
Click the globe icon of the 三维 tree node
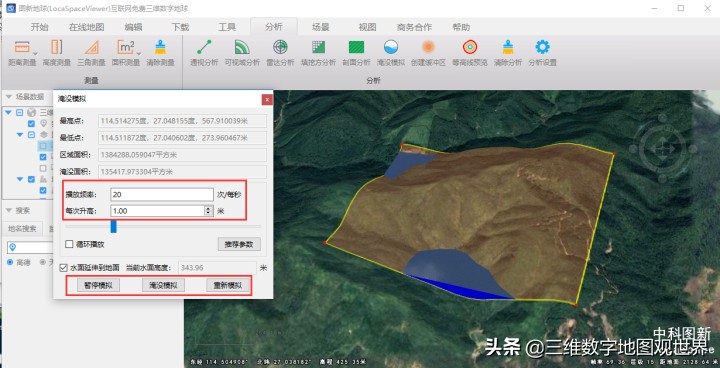31,112
